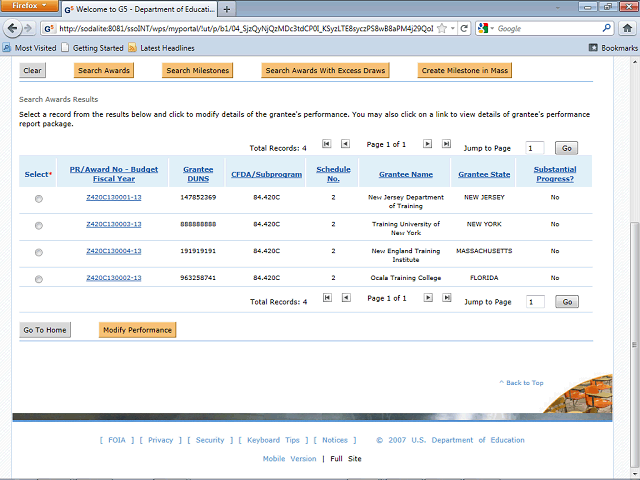Open a new browser tab with plus button
The height and width of the screenshot is (480, 640).
227,9
